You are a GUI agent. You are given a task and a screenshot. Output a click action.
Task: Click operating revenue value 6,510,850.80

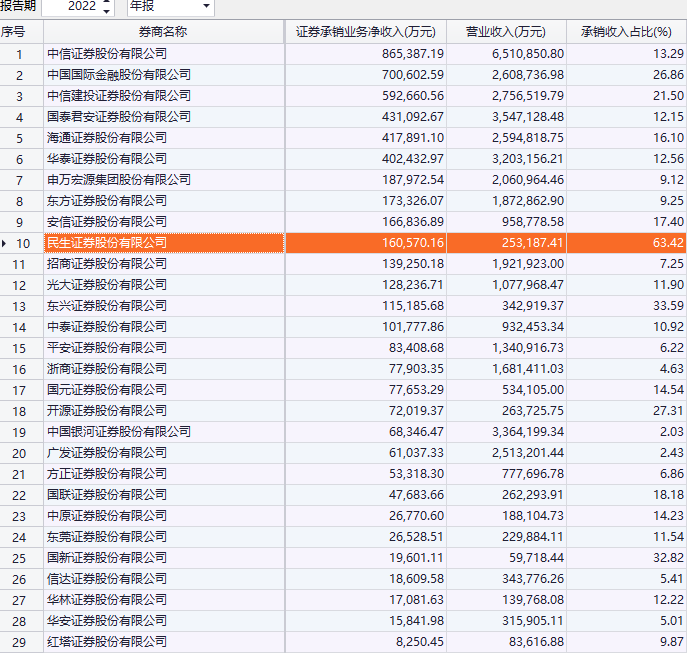pyautogui.click(x=528, y=54)
